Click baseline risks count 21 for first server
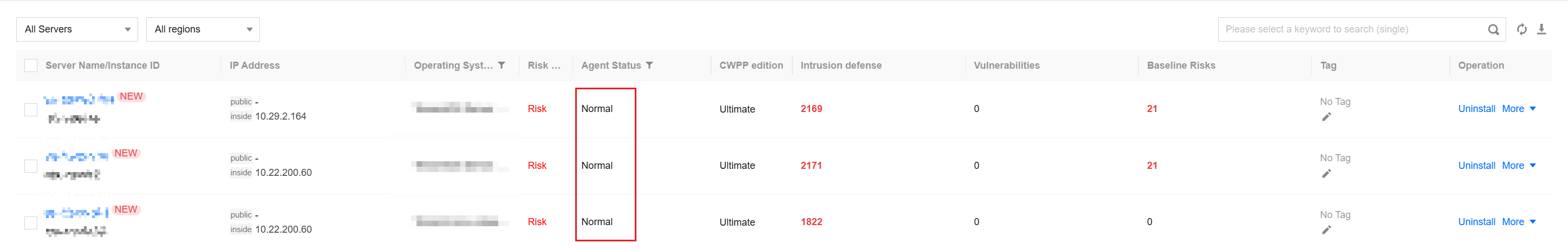 click(x=1151, y=109)
